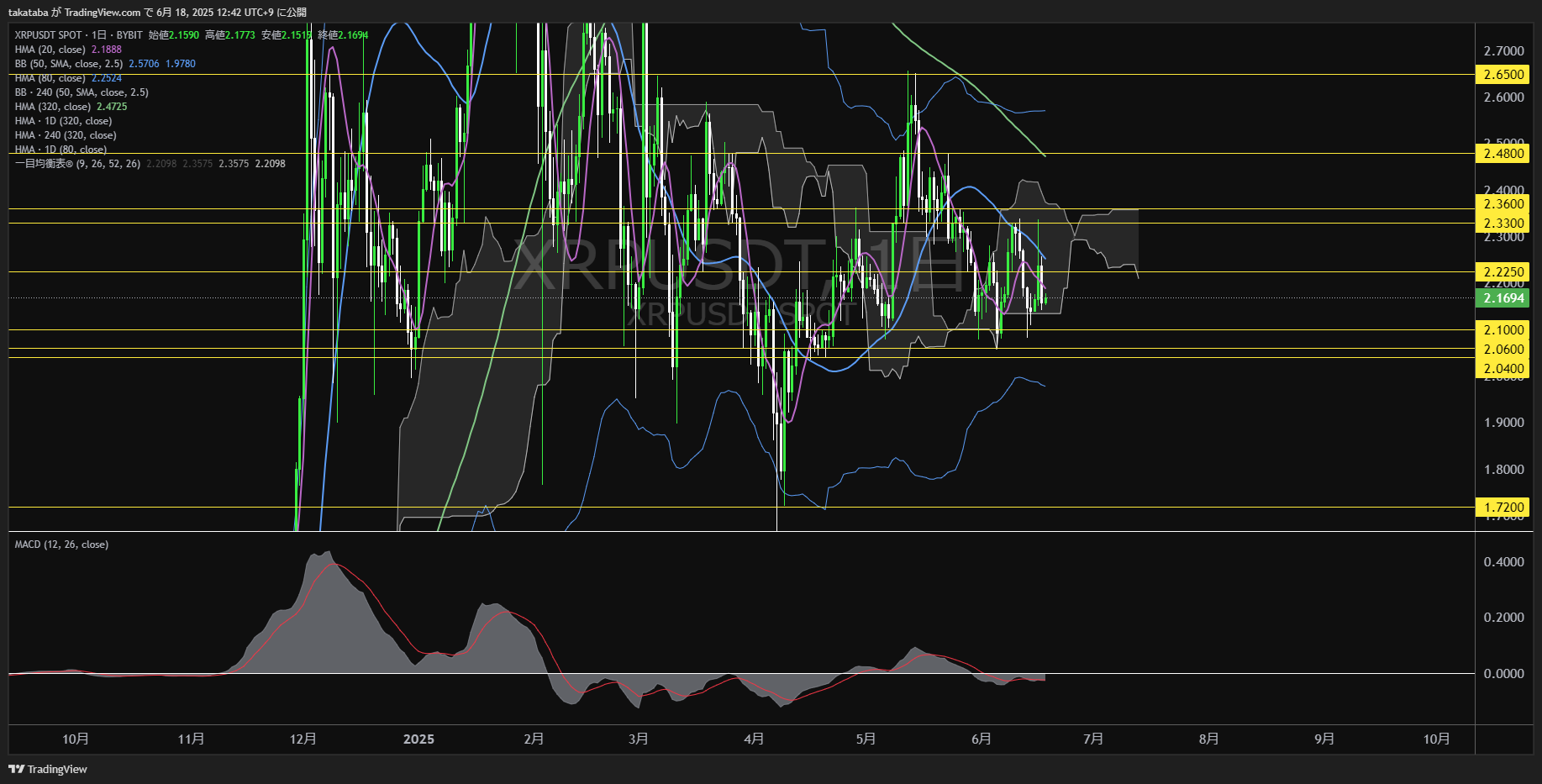
Task: Select the MACD (12, 26, close) legend
Action: (x=61, y=545)
